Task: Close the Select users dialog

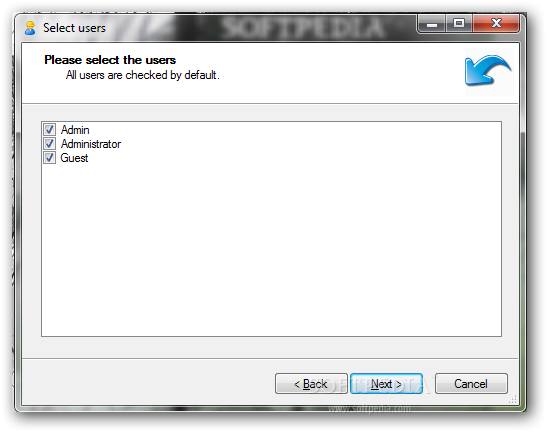Action: [x=496, y=24]
